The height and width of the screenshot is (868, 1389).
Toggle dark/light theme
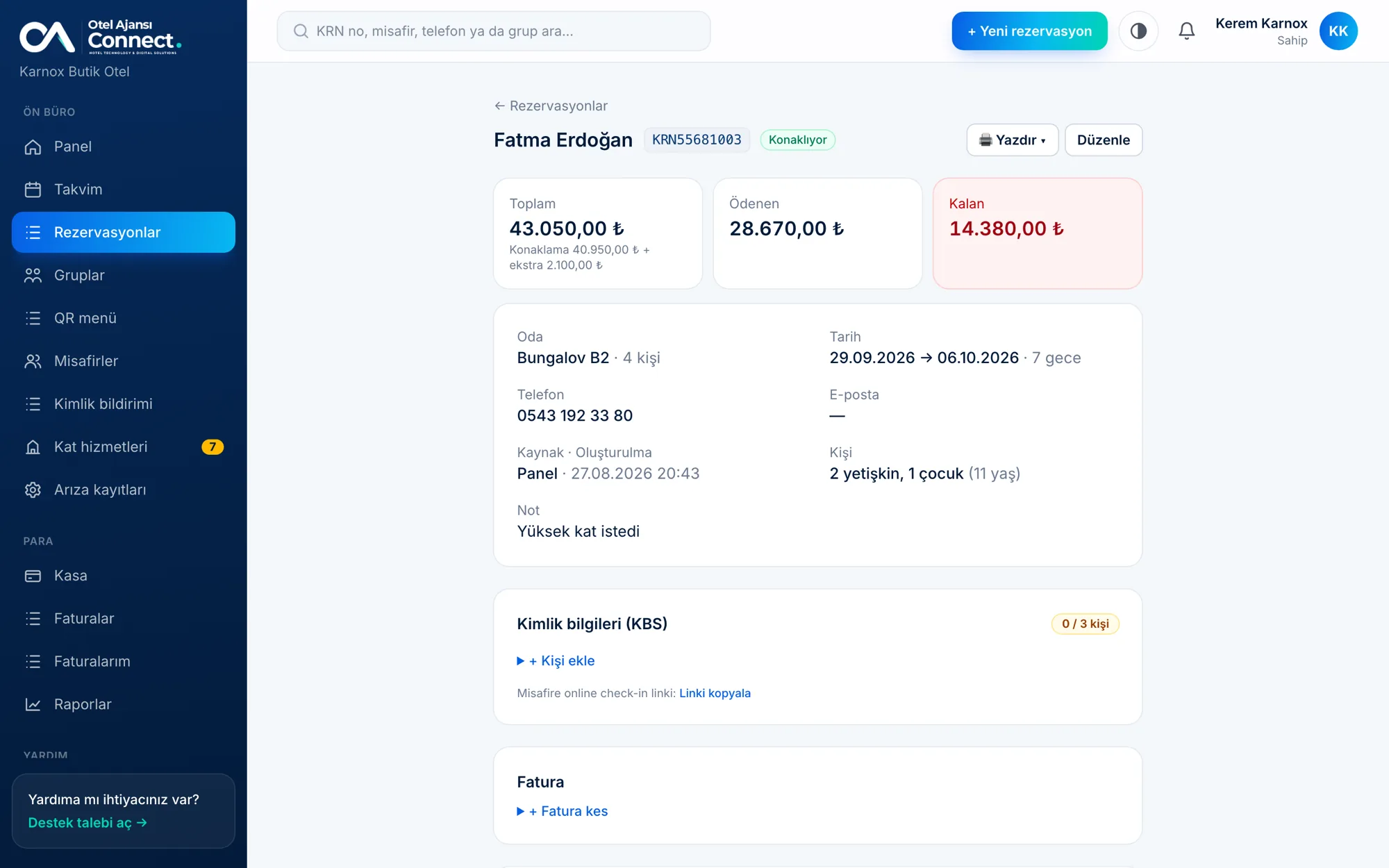click(x=1138, y=31)
